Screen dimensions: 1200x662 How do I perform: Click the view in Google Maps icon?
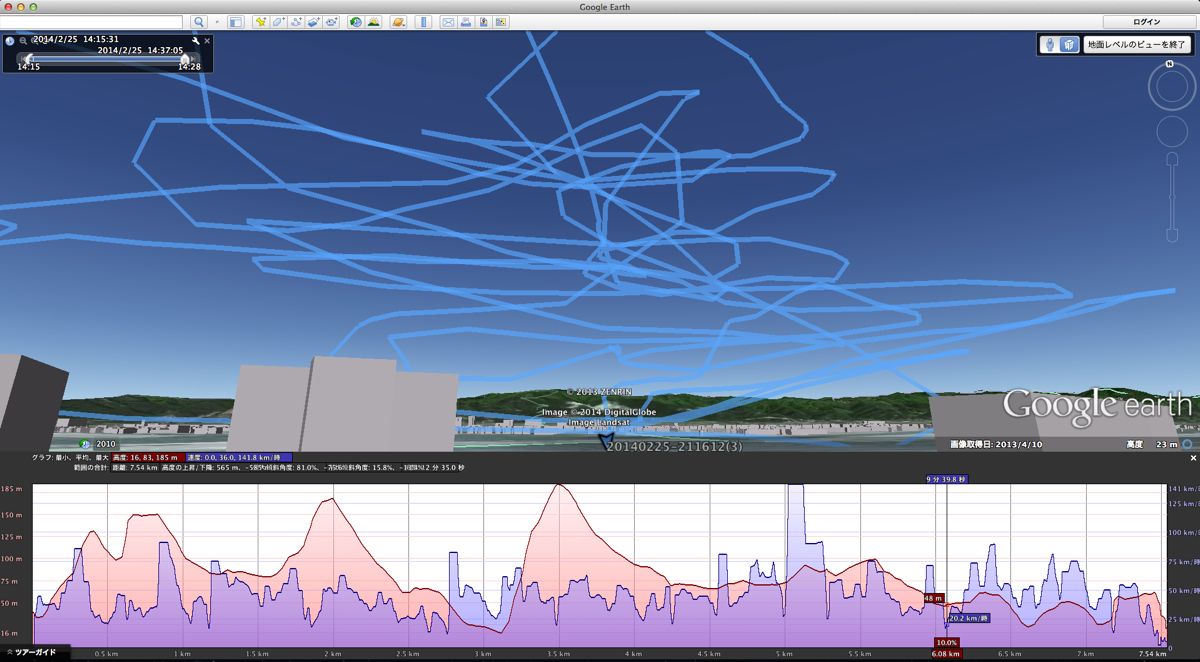point(501,22)
